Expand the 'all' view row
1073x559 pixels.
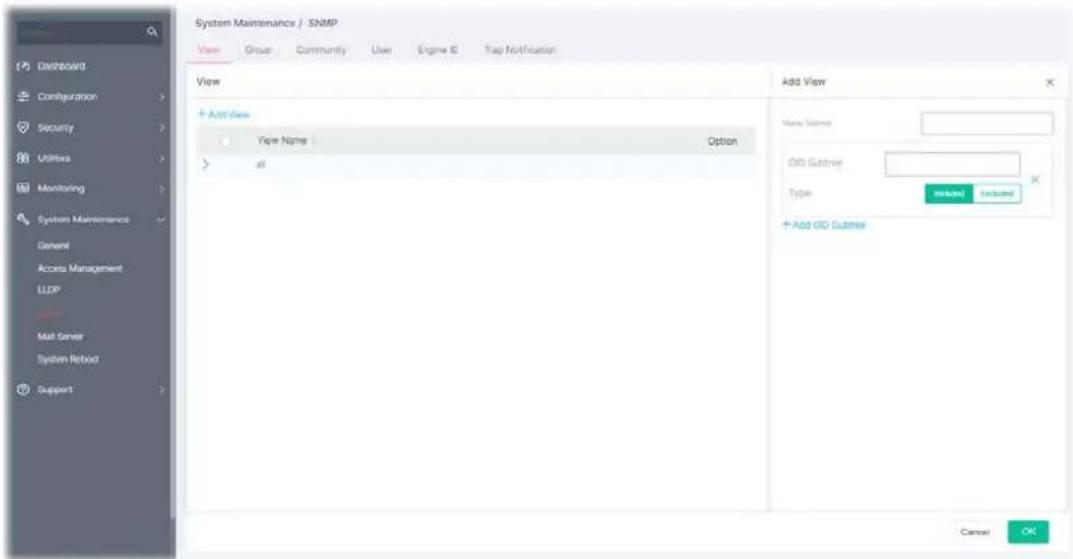click(x=205, y=164)
